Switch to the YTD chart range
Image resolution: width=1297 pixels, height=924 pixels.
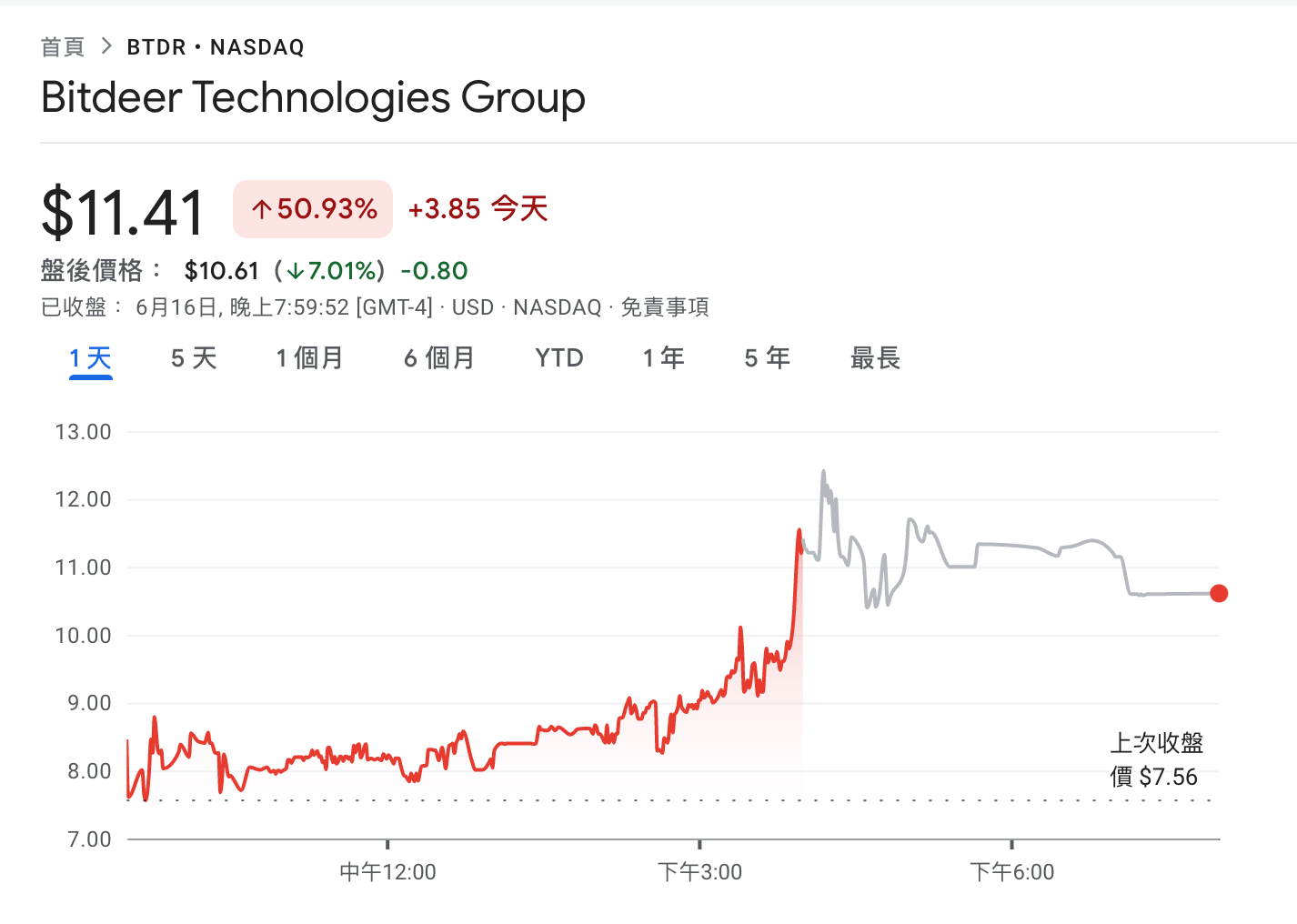point(558,358)
